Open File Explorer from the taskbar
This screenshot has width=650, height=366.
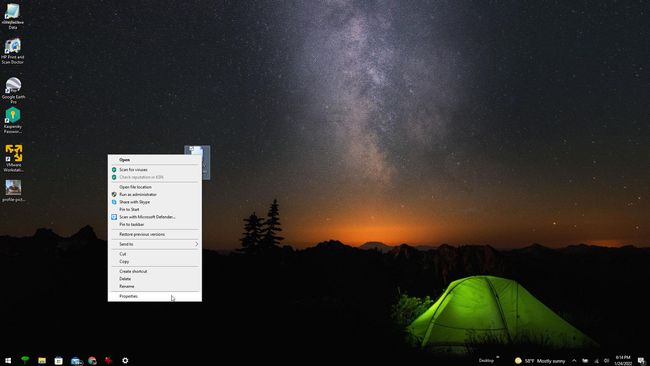point(42,361)
